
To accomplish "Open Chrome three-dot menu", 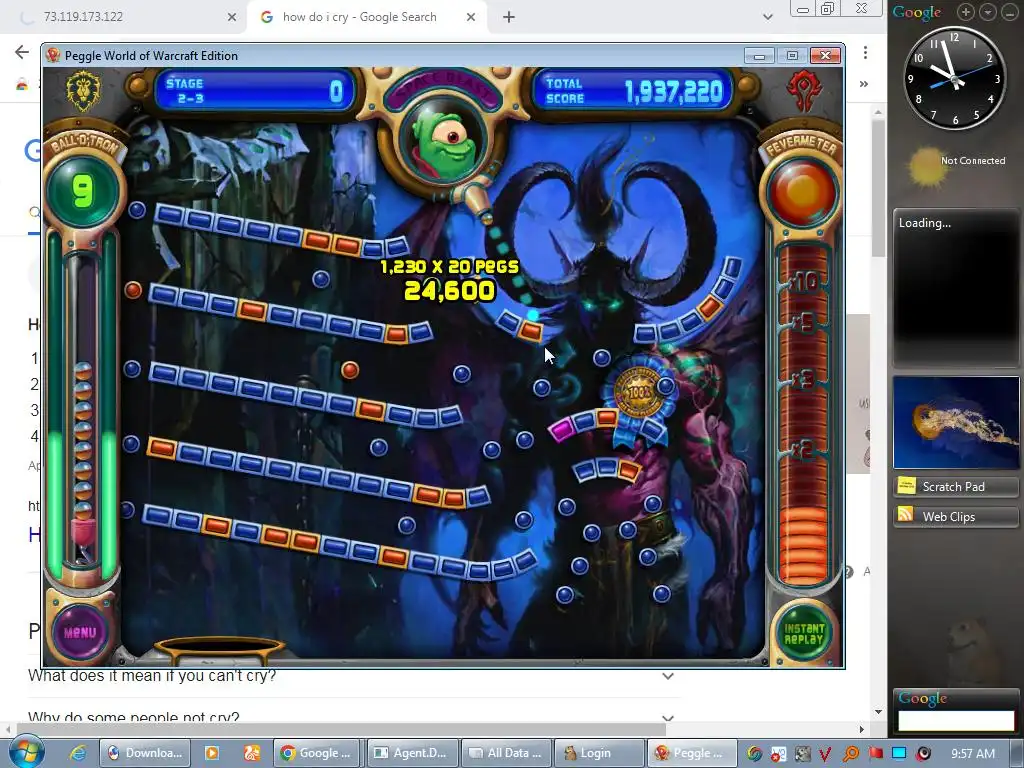I will (865, 52).
